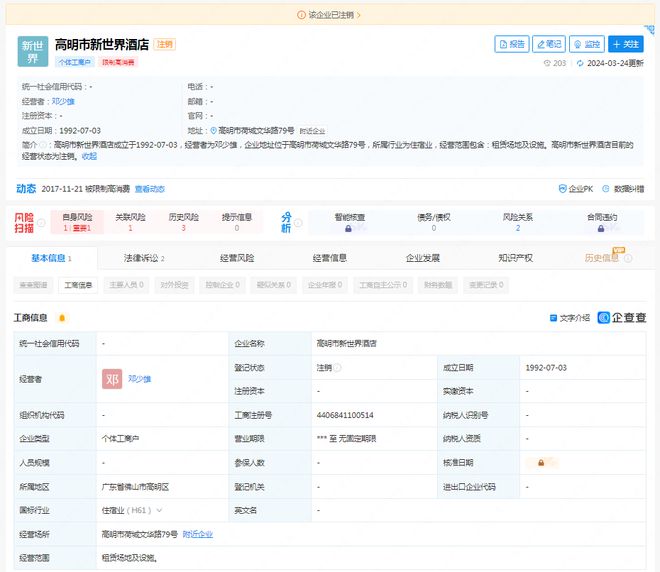Viewport: 660px width, 572px height.
Task: Open the 历史风险 risk item
Action: tap(184, 222)
